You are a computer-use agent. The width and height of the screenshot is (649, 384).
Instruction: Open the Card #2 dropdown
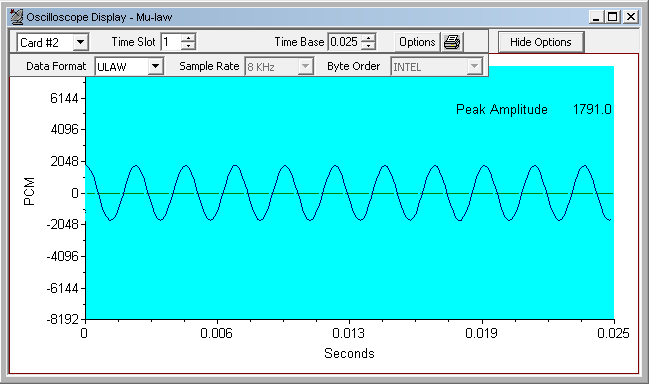(x=81, y=42)
